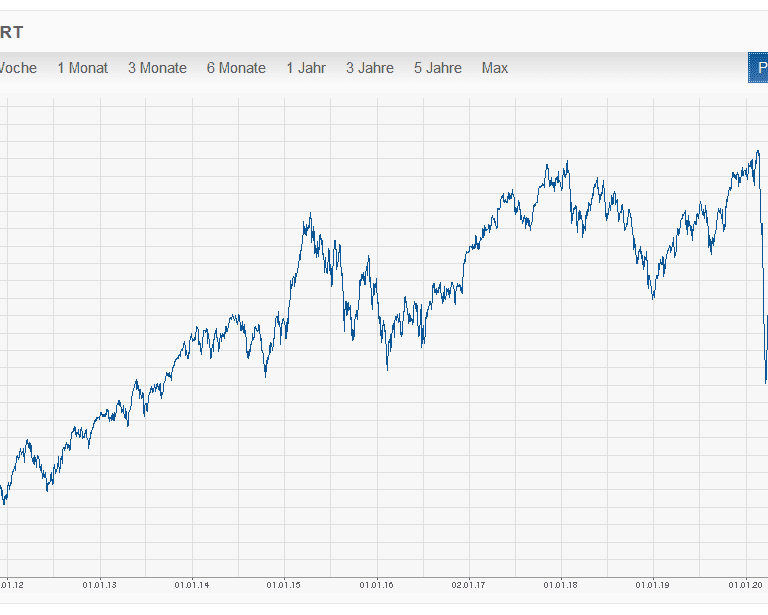Click the 01.01.14 x-axis date label
Image resolution: width=768 pixels, height=615 pixels.
click(191, 585)
